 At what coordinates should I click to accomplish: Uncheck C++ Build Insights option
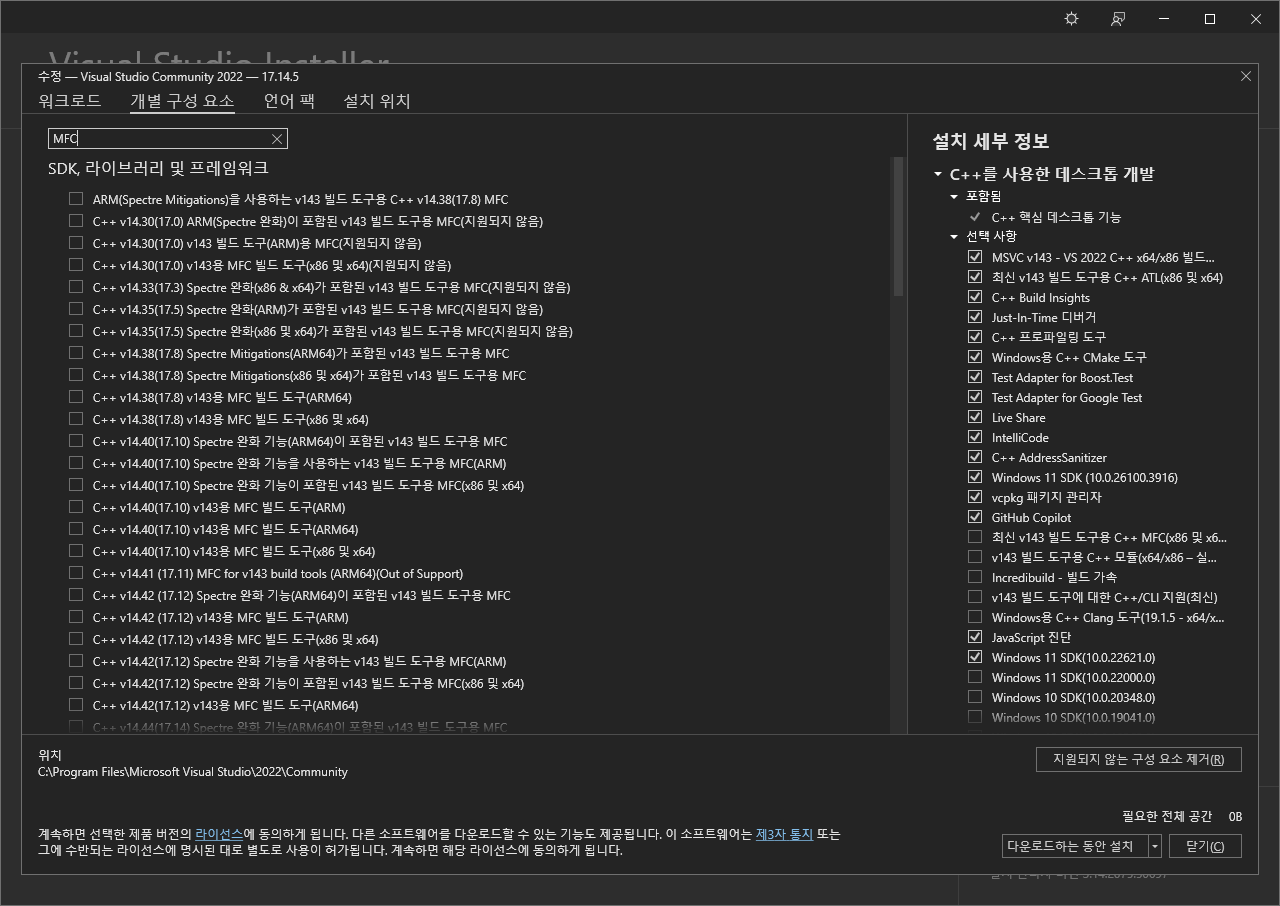coord(975,297)
